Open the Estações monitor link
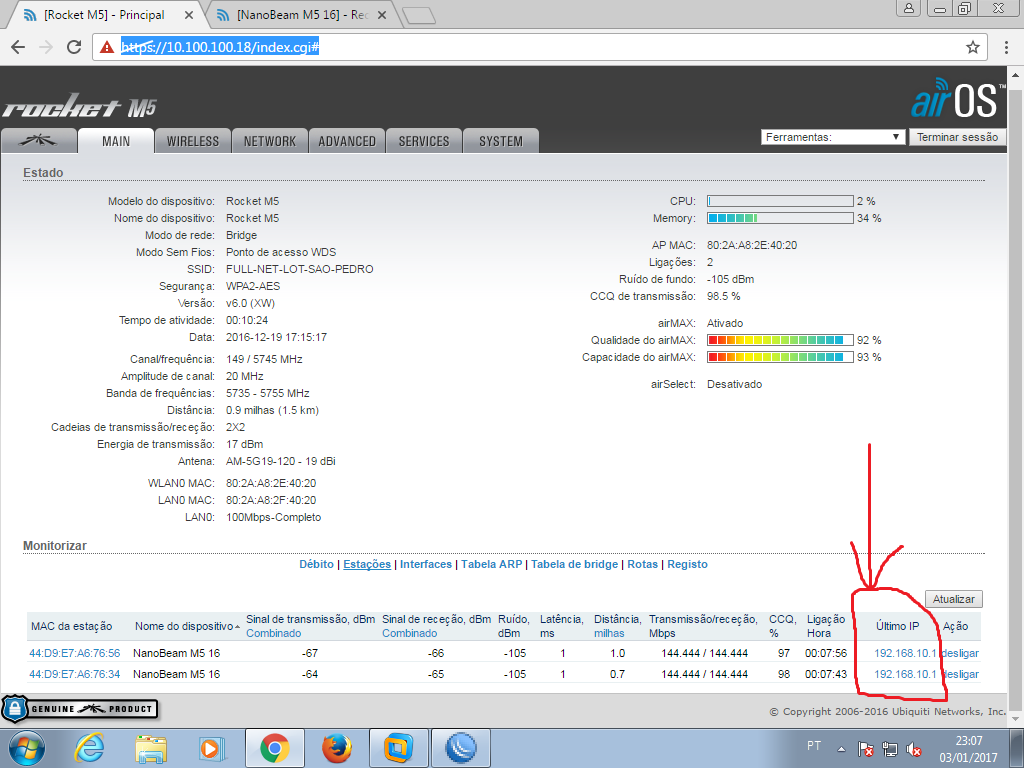The width and height of the screenshot is (1024, 768). point(367,564)
